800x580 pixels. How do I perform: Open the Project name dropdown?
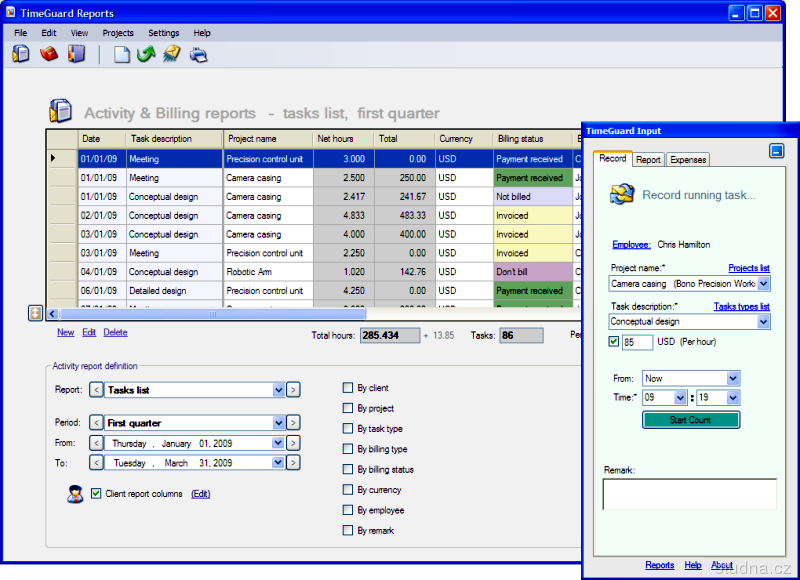coord(764,284)
